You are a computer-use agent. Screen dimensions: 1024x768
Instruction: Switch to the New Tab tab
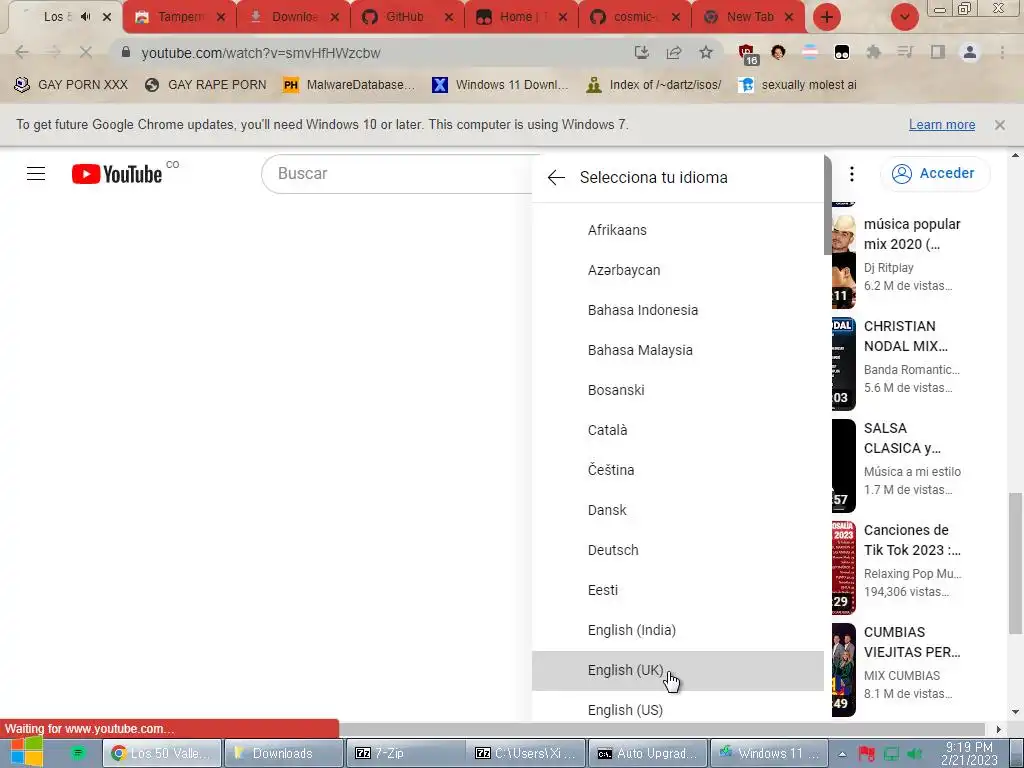(748, 18)
